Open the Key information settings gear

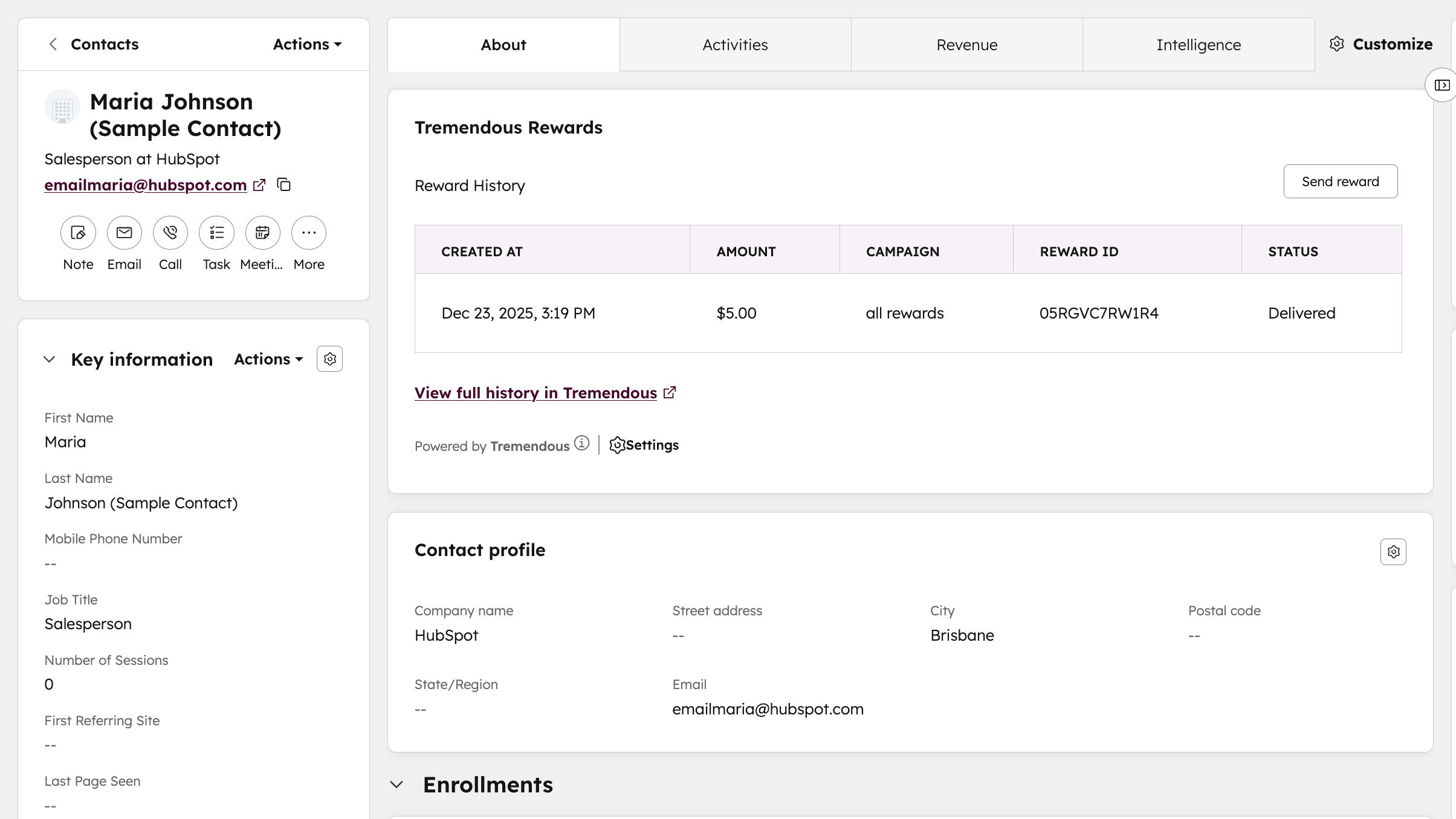pos(329,358)
